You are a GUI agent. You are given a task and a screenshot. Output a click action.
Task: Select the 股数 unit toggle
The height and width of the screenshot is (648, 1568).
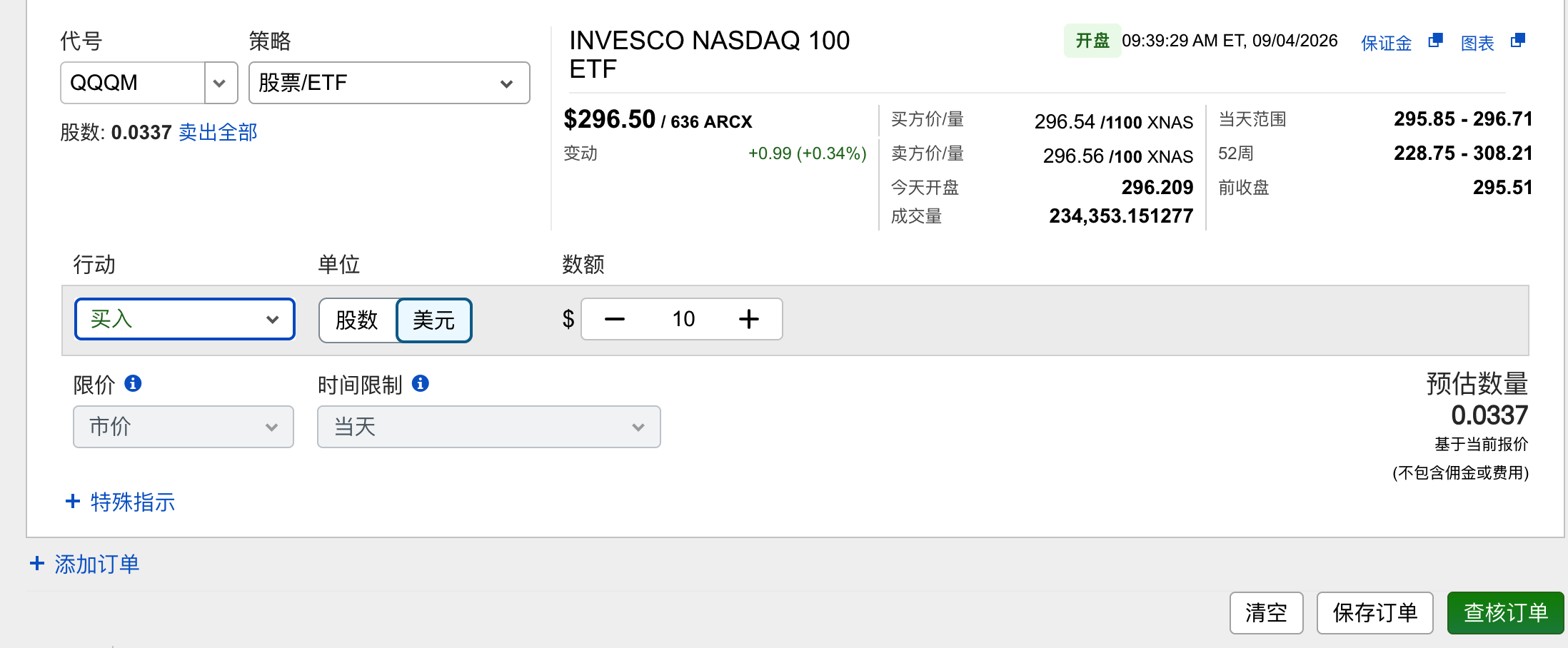point(357,320)
